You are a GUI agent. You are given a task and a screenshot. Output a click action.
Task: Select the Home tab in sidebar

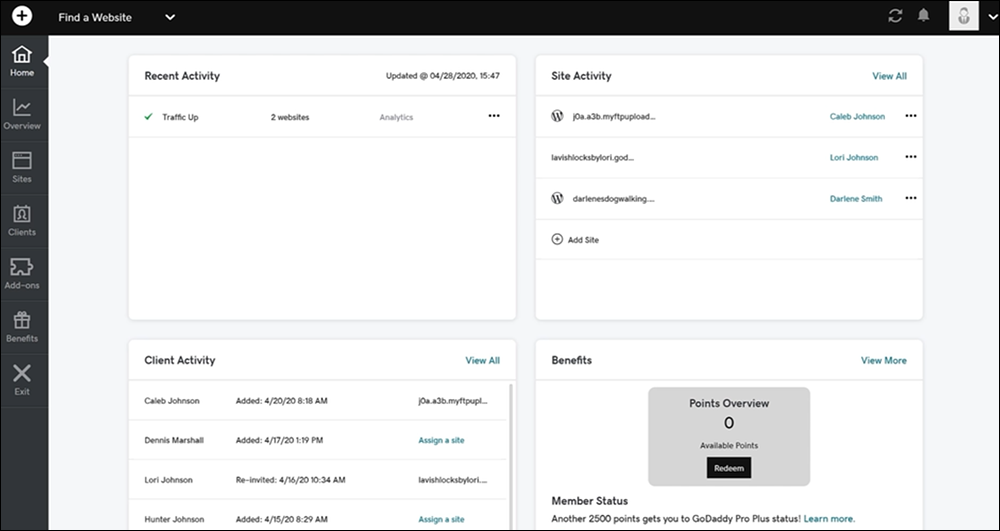(x=22, y=61)
